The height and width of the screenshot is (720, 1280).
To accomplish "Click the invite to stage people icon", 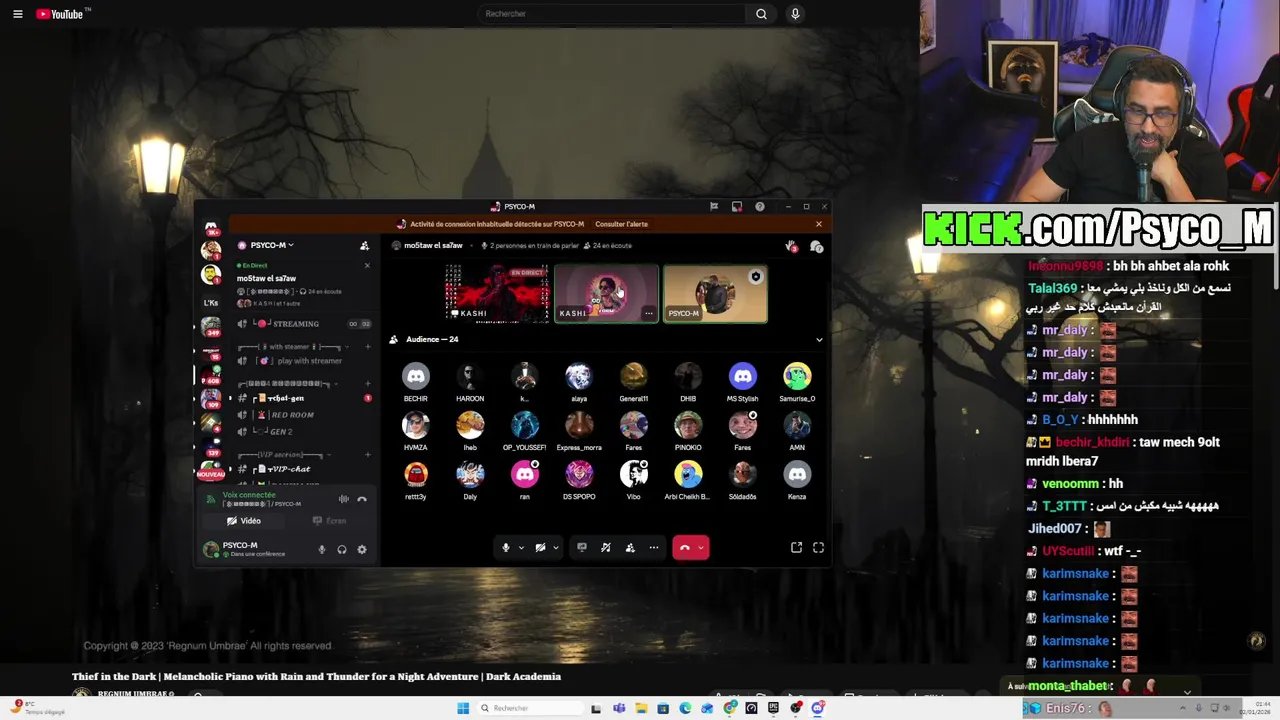I will pos(630,547).
